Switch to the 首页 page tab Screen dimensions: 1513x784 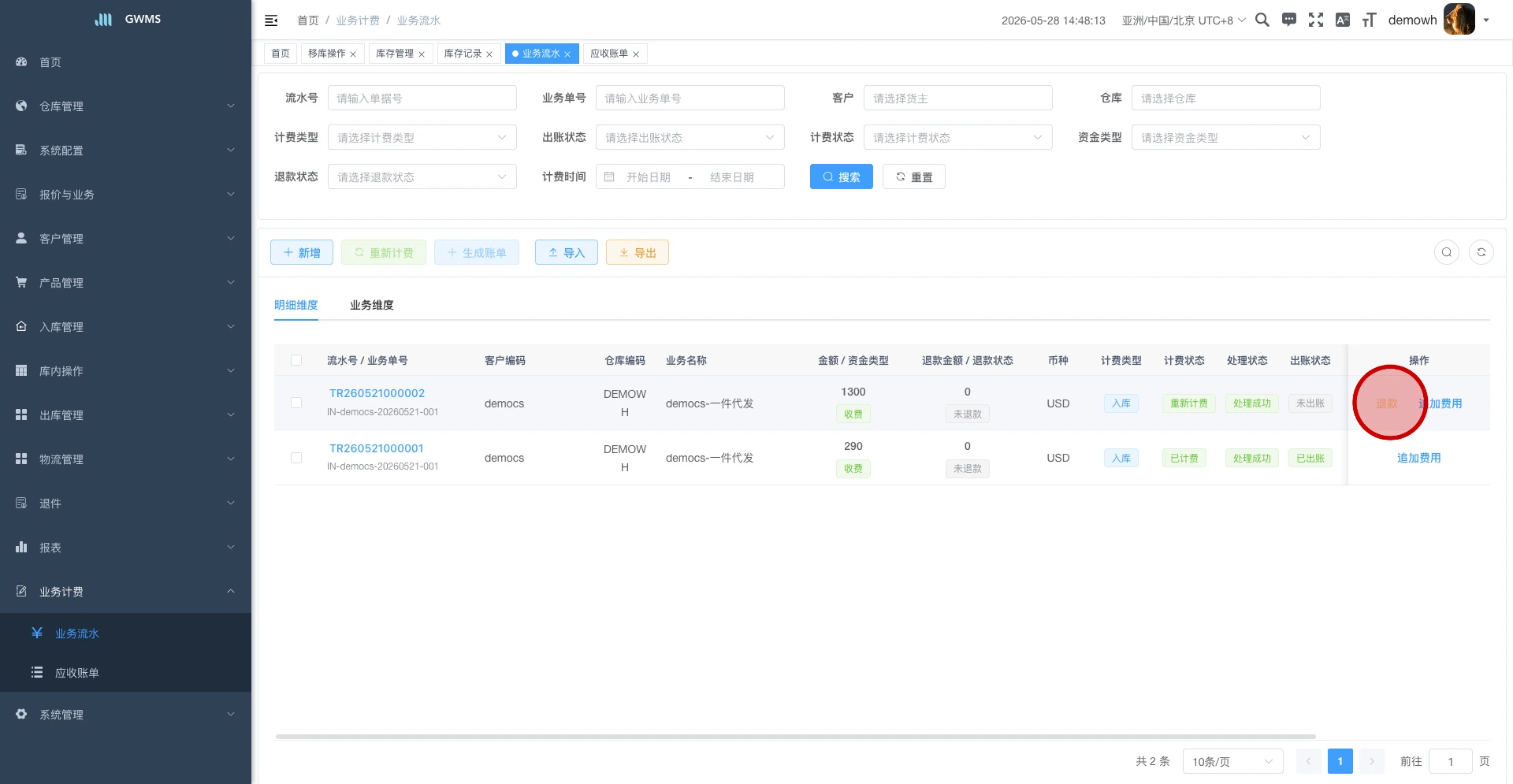tap(281, 54)
